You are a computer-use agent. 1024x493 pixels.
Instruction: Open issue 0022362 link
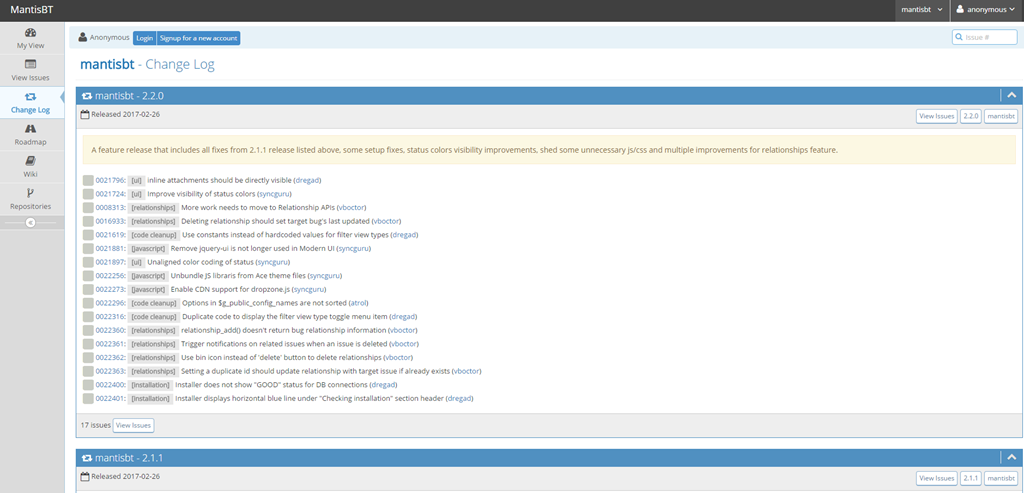tap(110, 357)
